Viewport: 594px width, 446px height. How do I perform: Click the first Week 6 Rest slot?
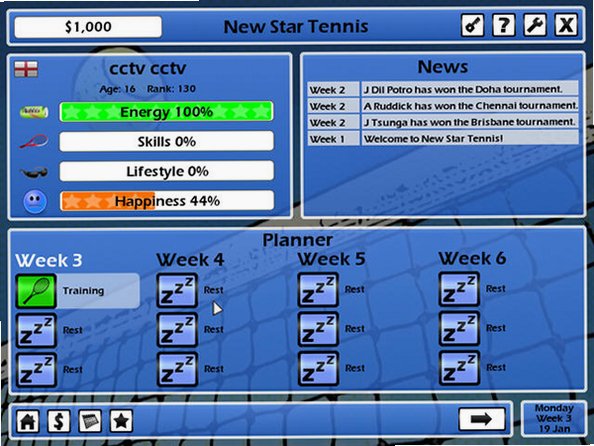tap(459, 289)
